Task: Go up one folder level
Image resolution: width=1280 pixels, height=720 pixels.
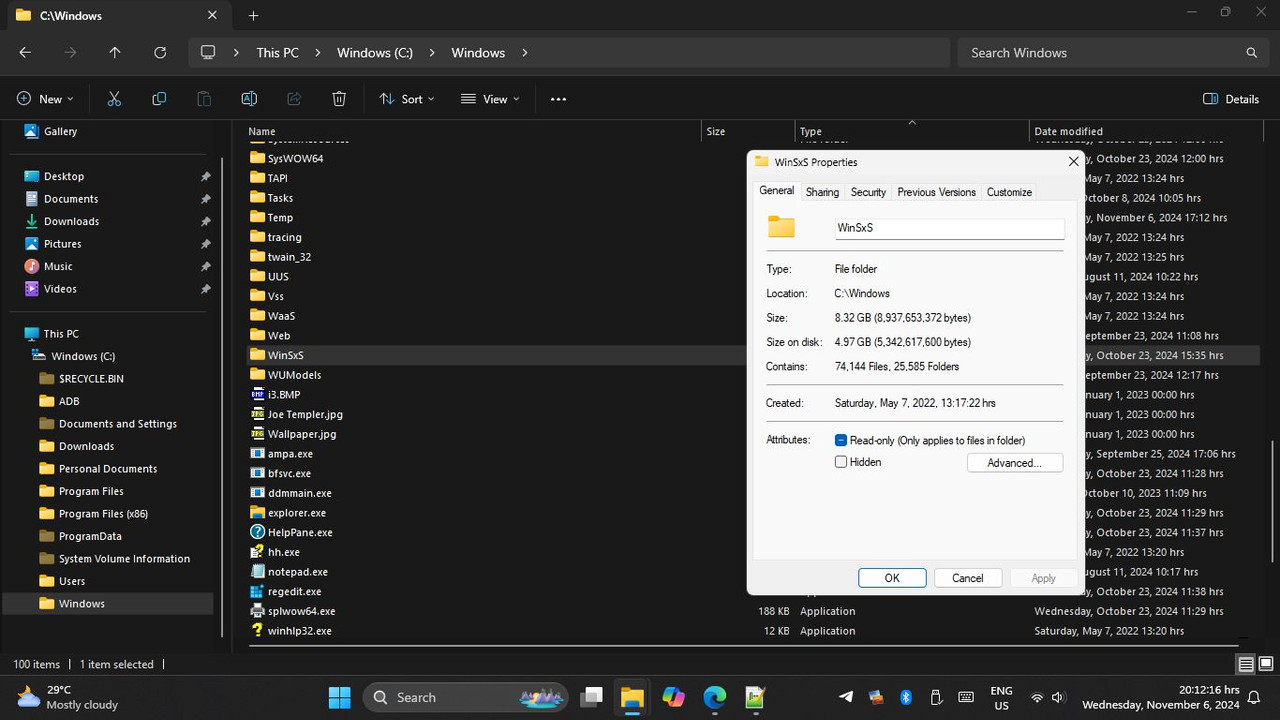Action: [x=115, y=53]
